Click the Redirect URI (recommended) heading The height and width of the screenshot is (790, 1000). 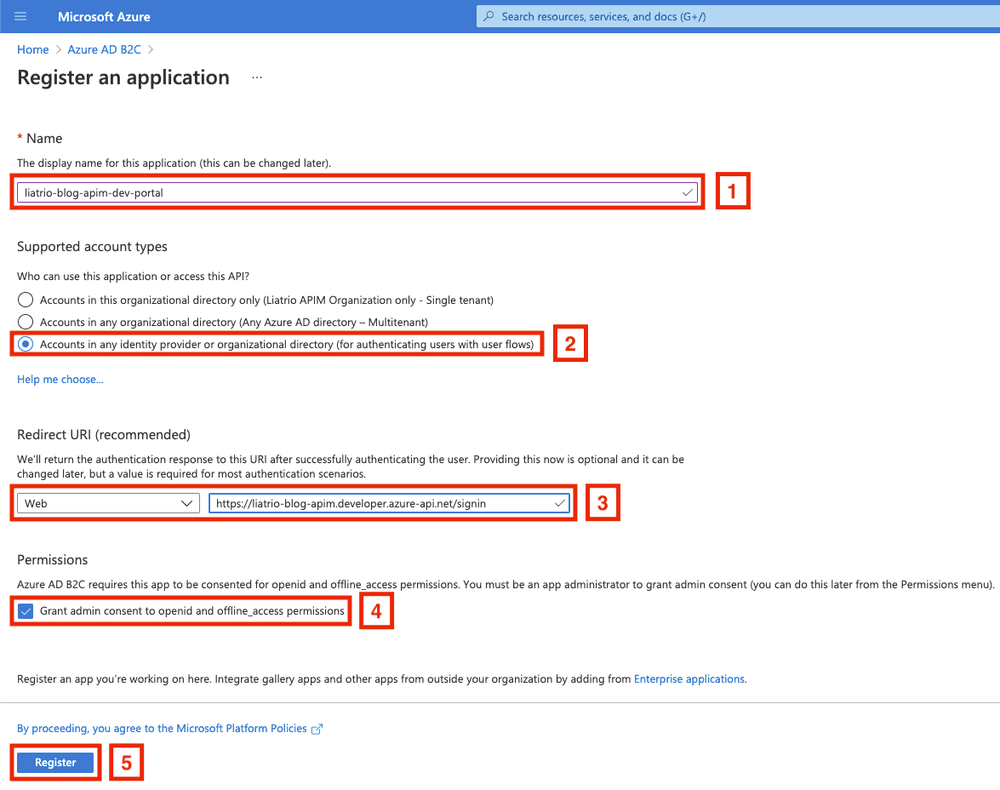tap(103, 435)
